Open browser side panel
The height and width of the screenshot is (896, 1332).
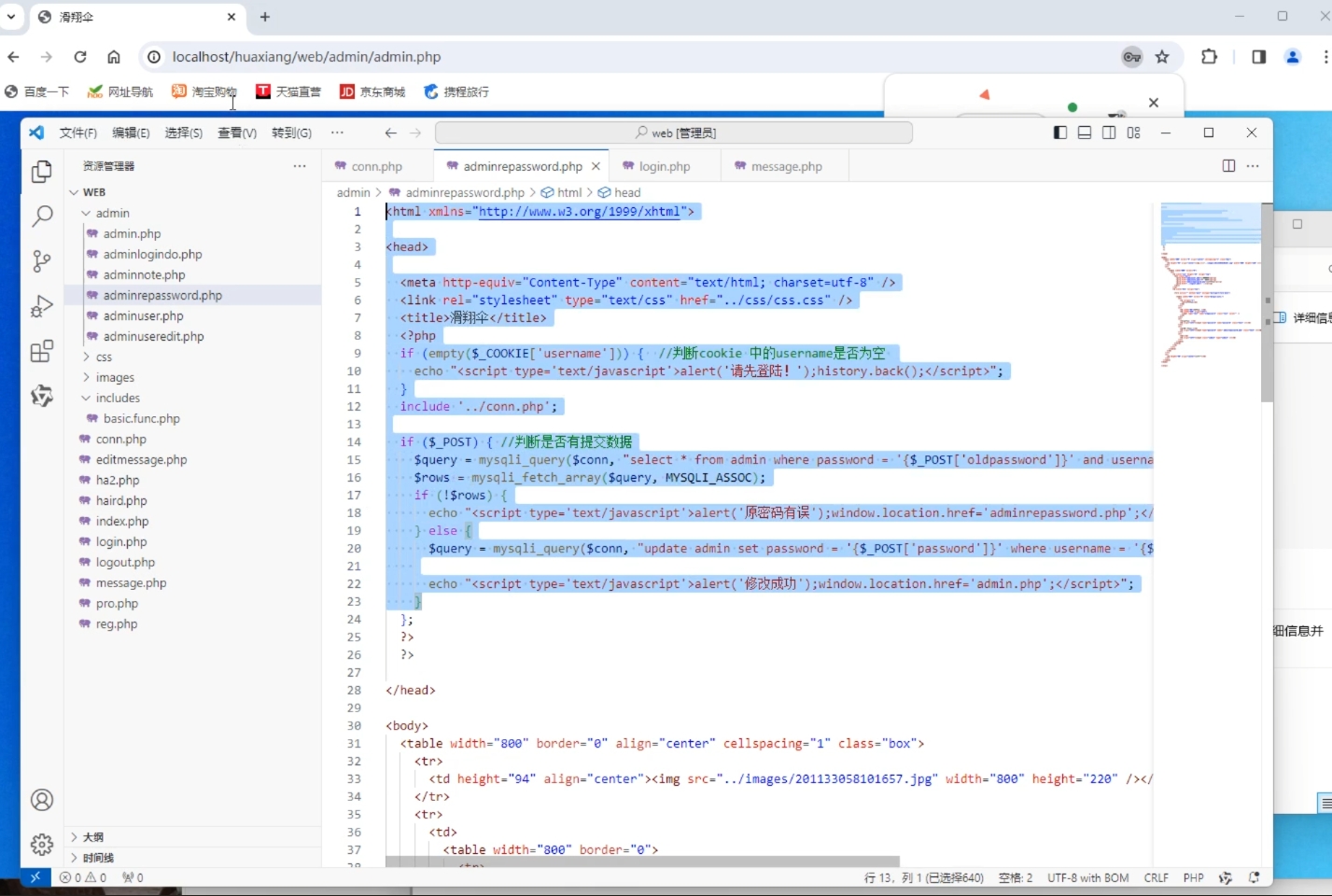pos(1258,57)
